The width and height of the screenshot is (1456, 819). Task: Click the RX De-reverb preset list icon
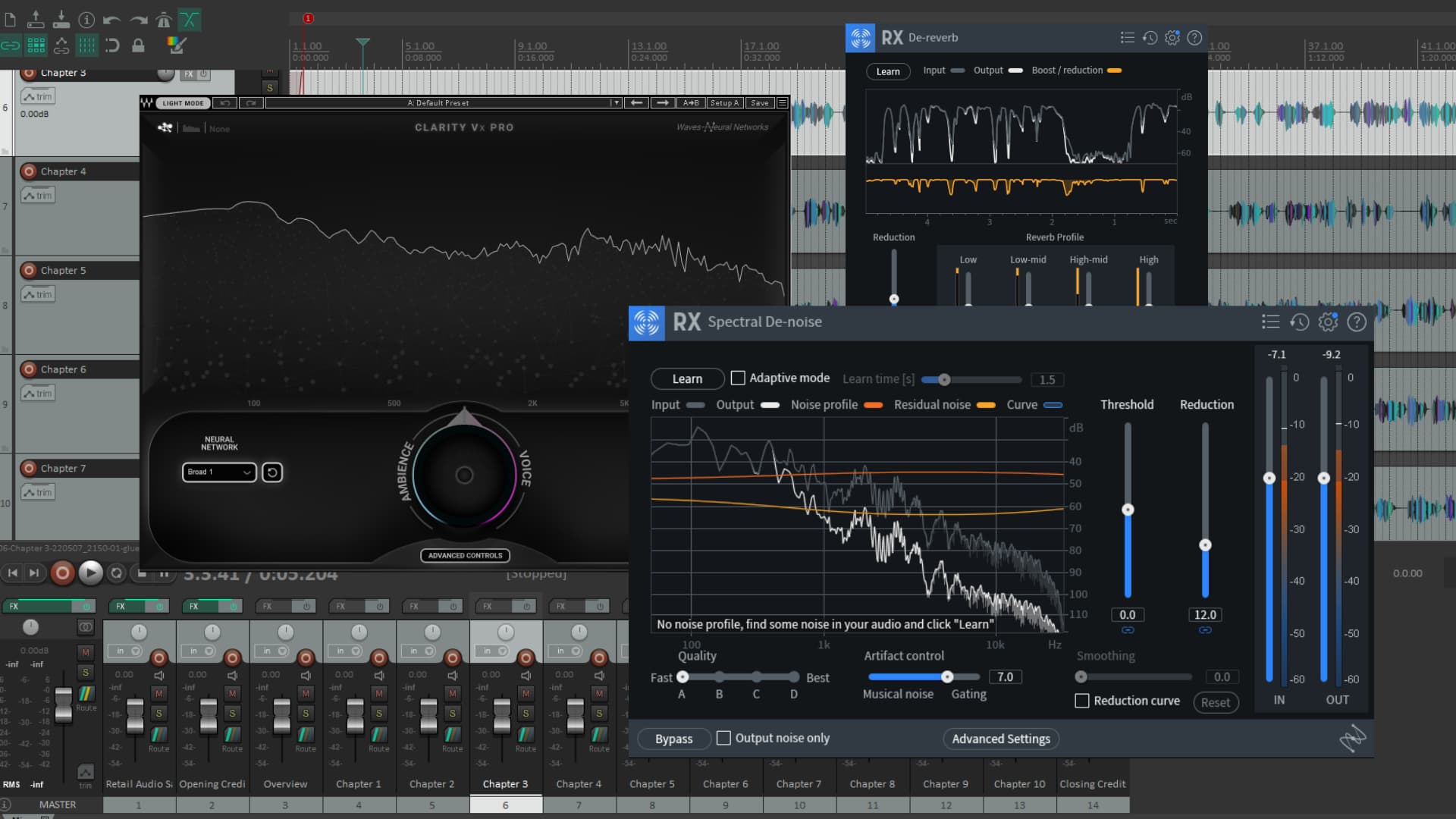[x=1128, y=37]
